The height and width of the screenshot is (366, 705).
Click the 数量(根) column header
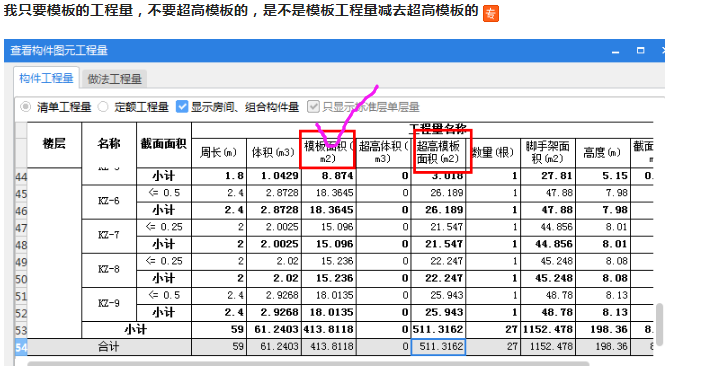(x=493, y=153)
